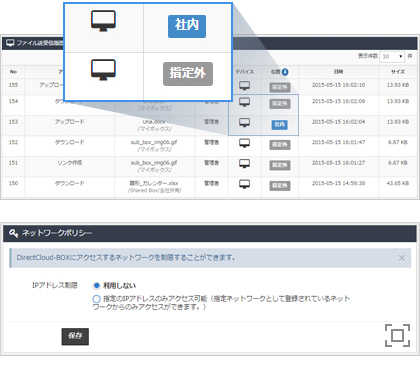The image size is (420, 370).
Task: Click the 43.65 KB size value
Action: (x=398, y=183)
